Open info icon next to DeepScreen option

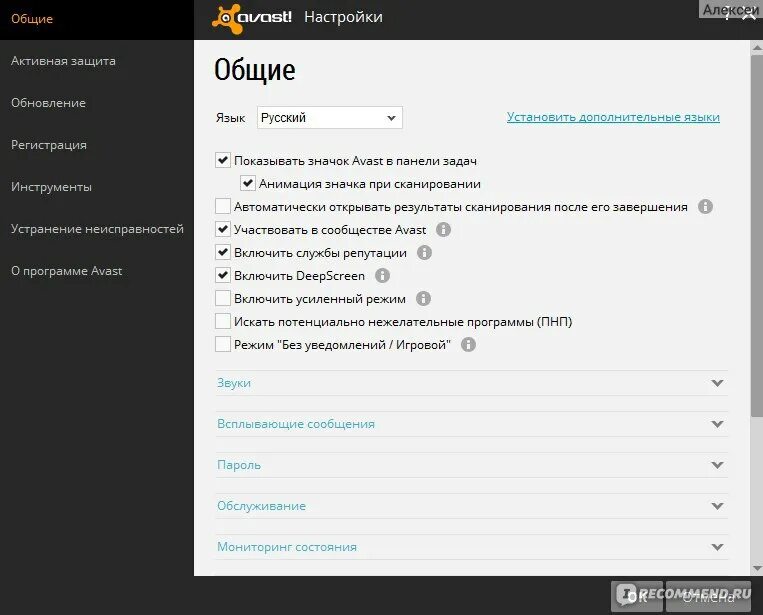coord(382,275)
